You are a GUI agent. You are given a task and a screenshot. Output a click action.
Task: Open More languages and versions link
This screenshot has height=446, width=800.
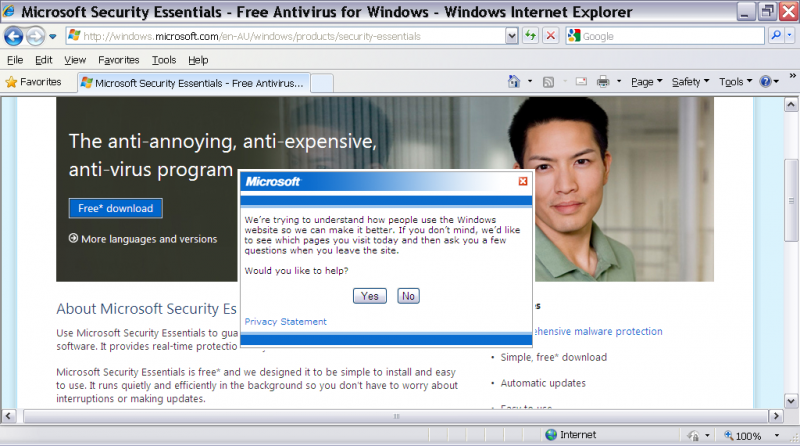(x=143, y=239)
